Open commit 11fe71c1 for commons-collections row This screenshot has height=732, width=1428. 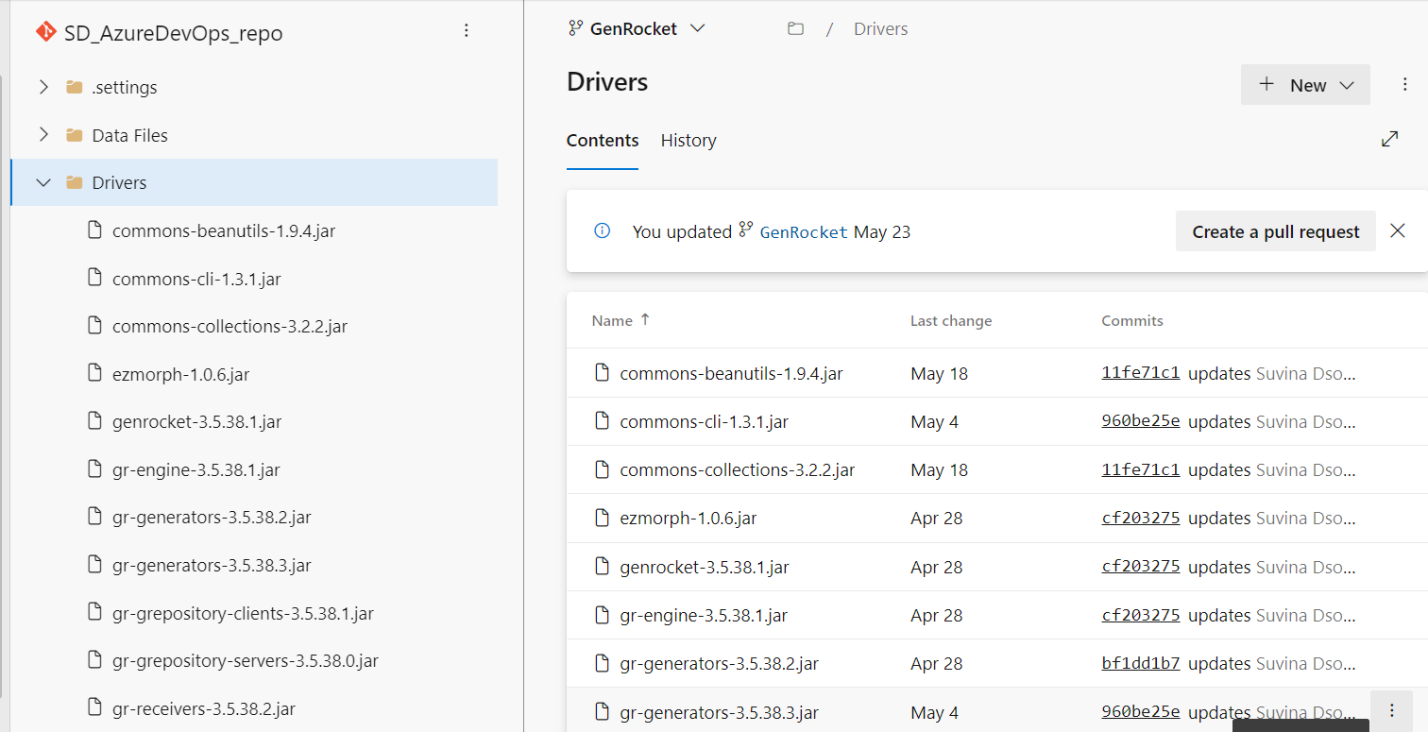point(1141,469)
